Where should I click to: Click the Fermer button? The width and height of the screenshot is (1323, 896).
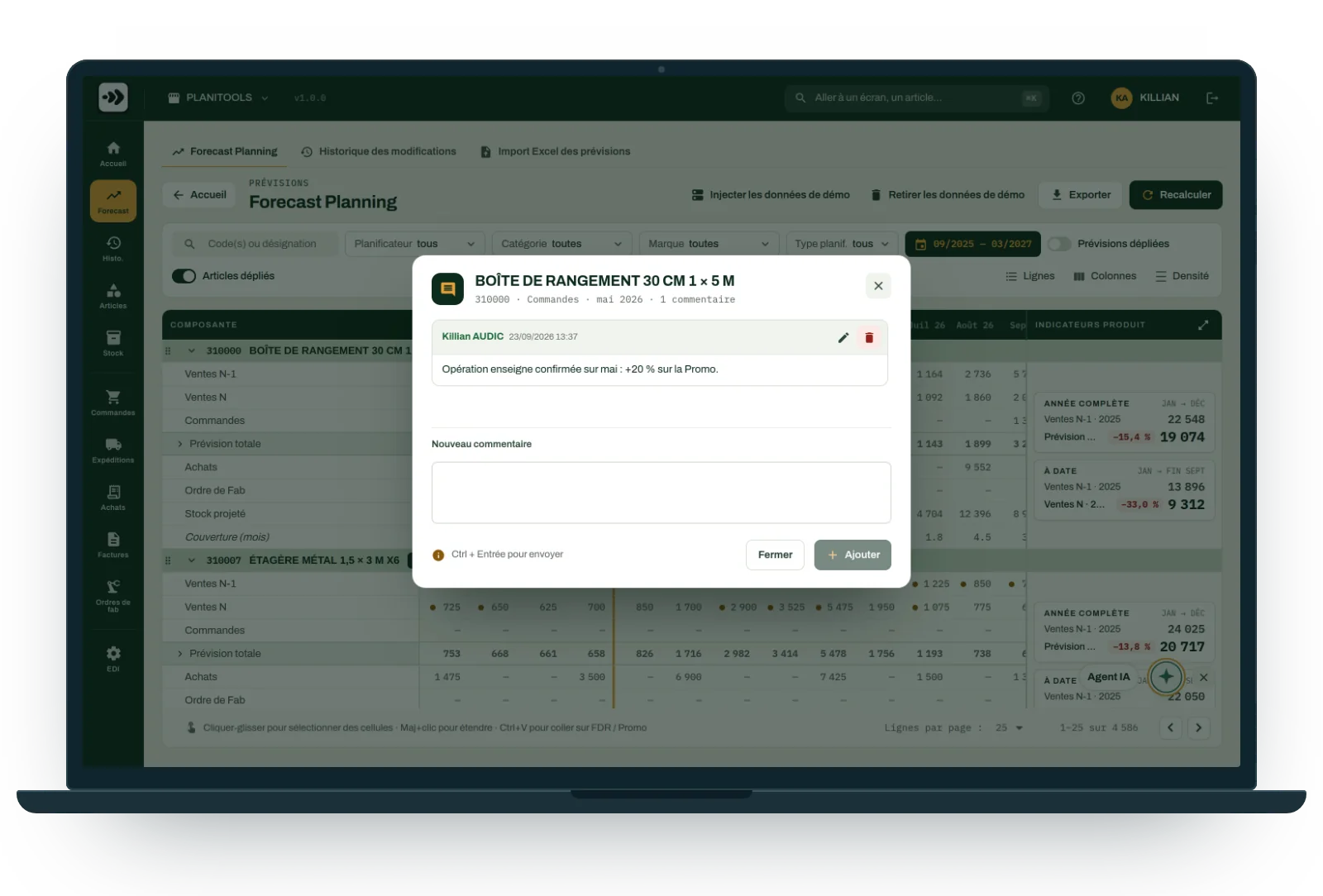coord(776,555)
